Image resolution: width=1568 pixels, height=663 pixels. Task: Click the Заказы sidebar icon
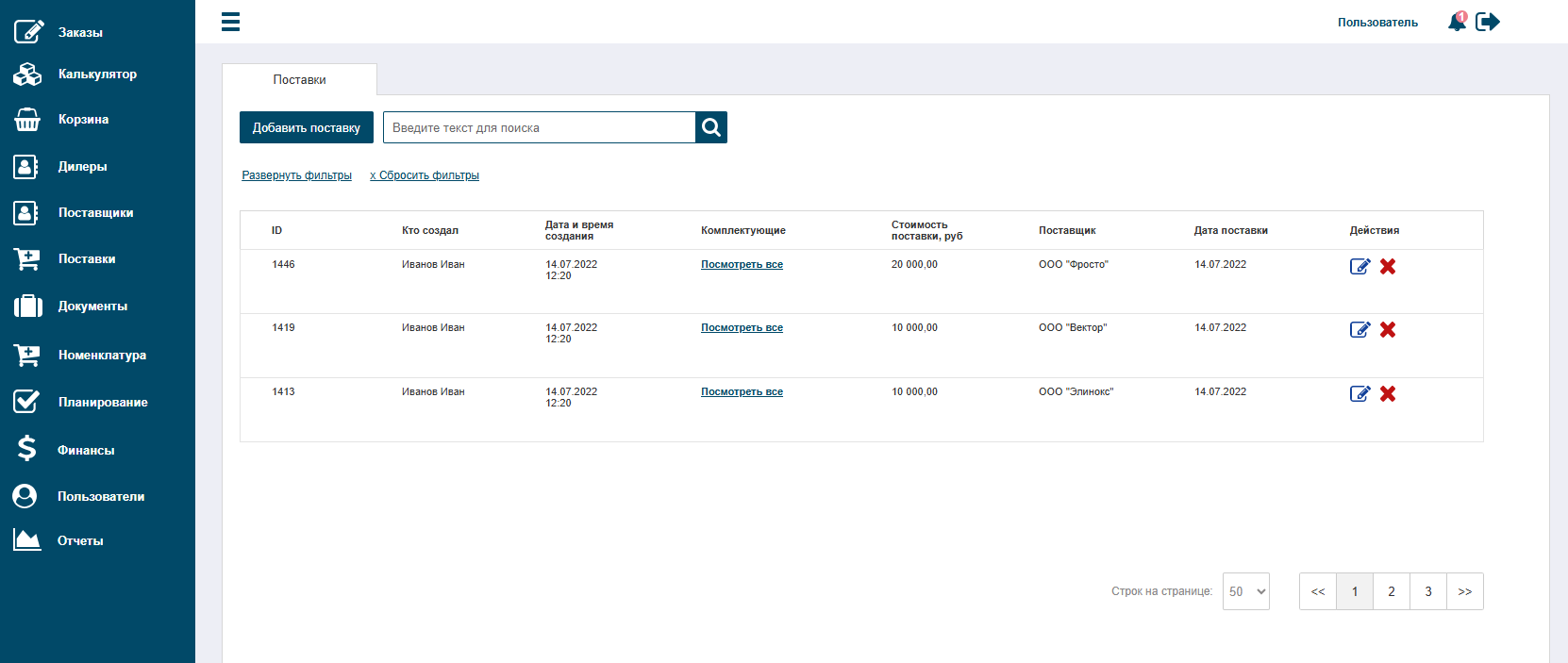coord(28,31)
